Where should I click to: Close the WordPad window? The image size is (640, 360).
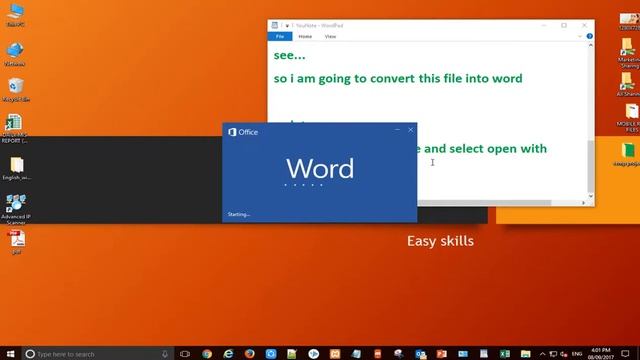pos(584,25)
